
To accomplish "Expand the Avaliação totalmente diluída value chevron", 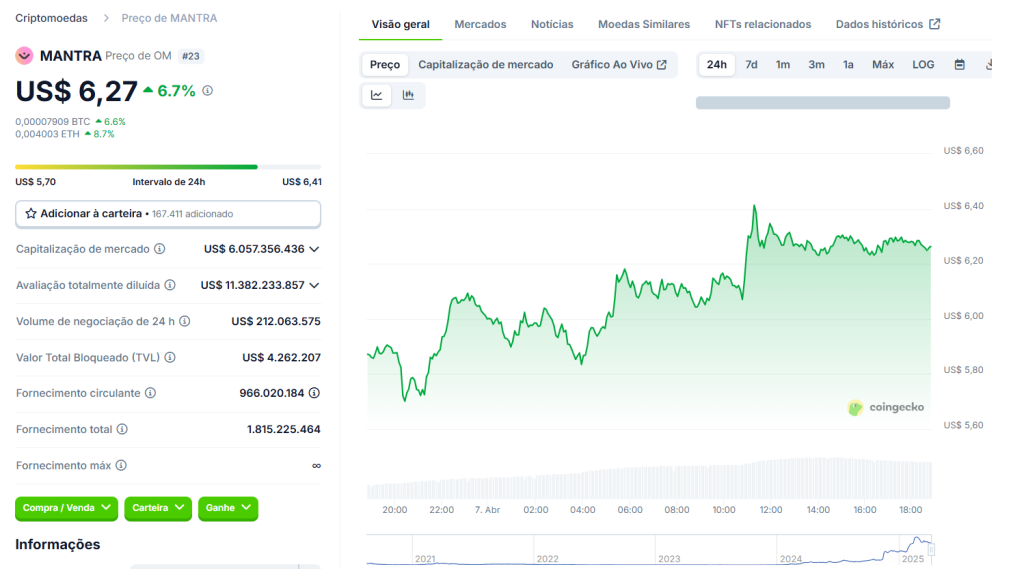I will (x=314, y=285).
